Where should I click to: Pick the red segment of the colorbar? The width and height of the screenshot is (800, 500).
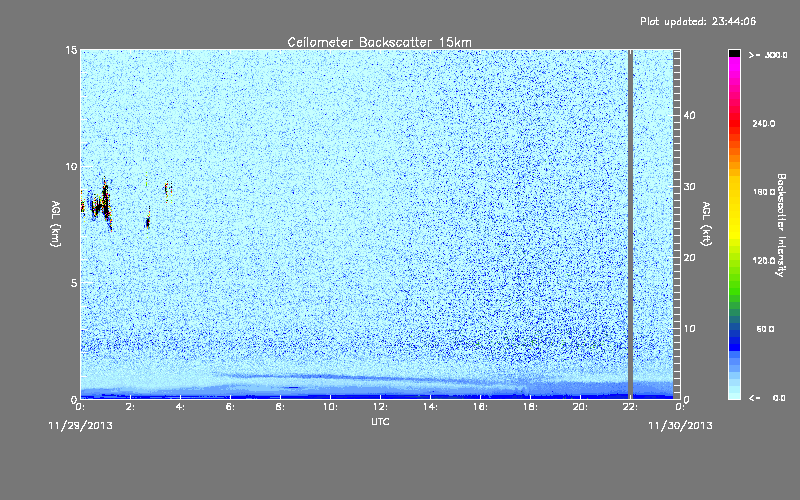(734, 122)
